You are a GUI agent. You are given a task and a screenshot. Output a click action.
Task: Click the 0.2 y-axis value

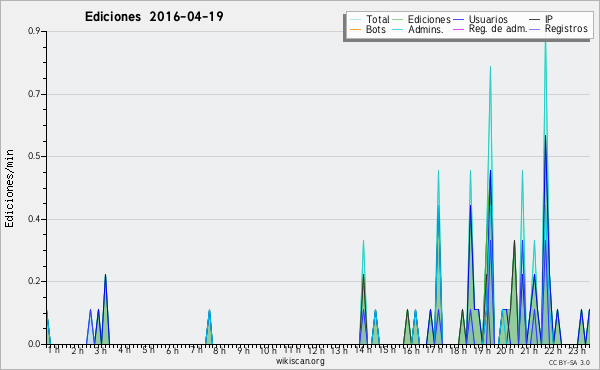[34, 281]
